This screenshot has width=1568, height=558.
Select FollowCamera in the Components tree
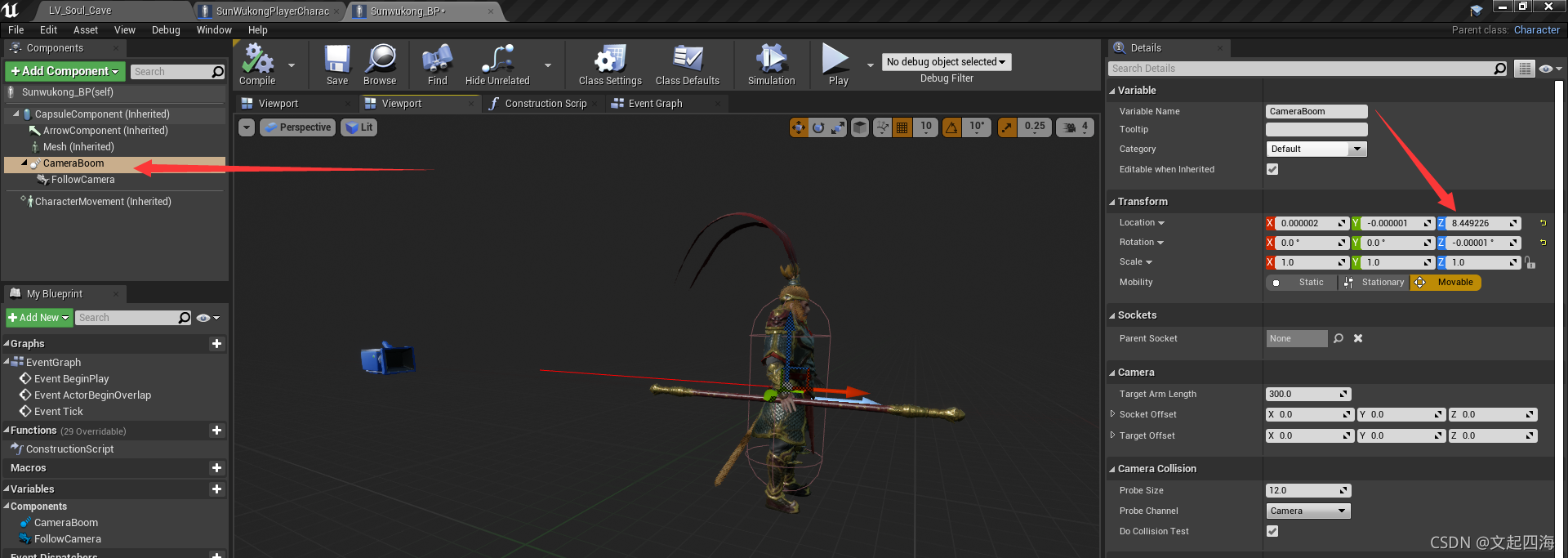click(x=82, y=180)
